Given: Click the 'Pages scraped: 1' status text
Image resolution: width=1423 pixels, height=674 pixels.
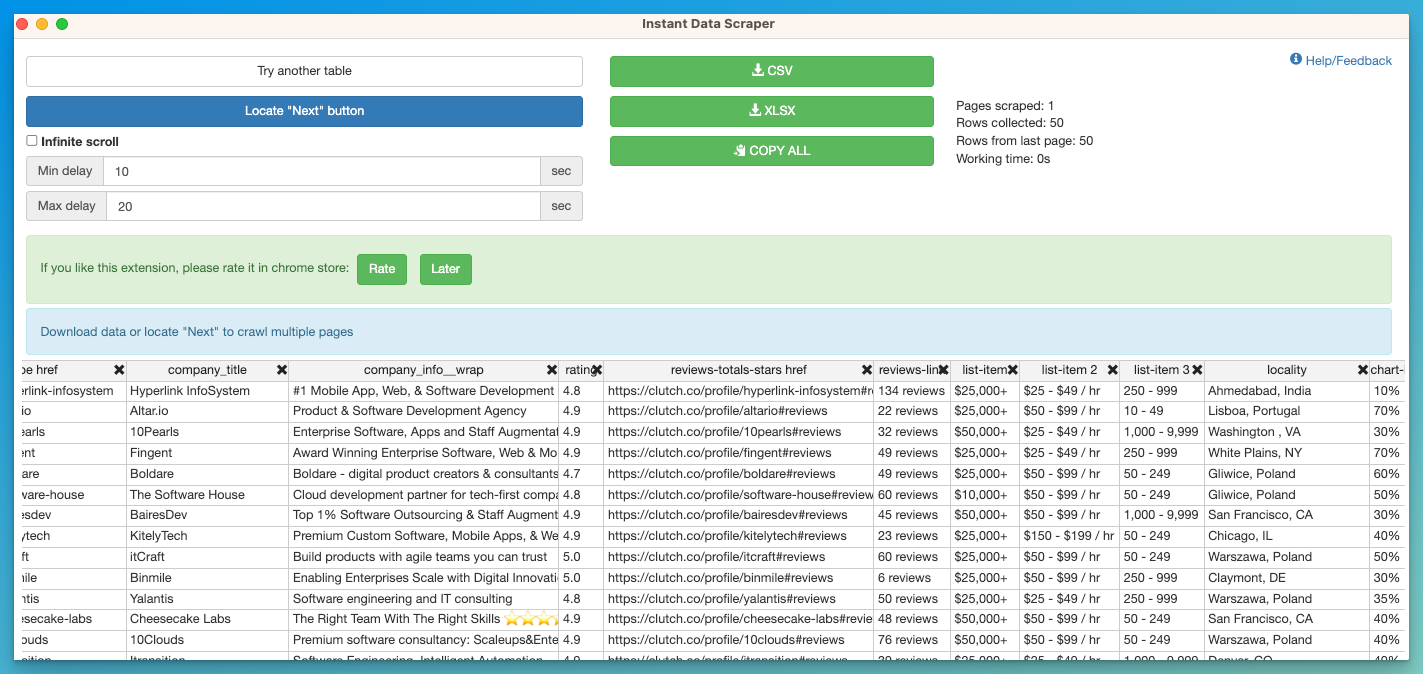Looking at the screenshot, I should pyautogui.click(x=1005, y=105).
